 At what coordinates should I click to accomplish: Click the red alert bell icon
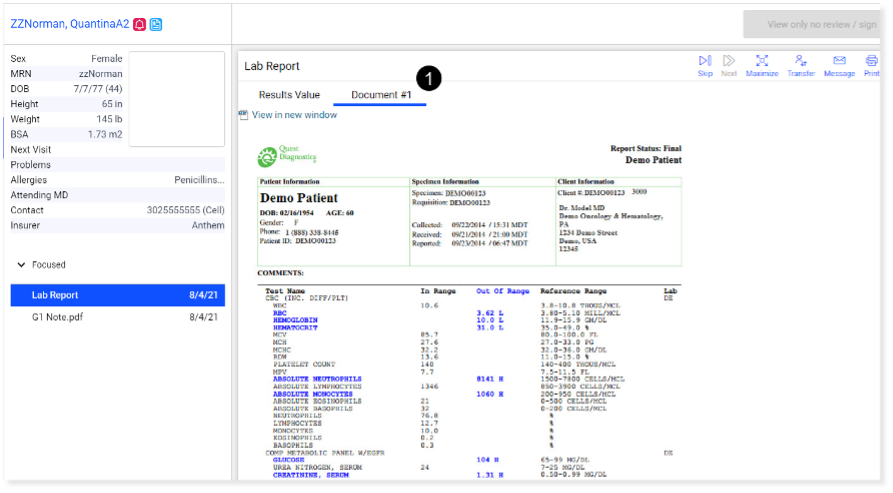click(x=139, y=24)
